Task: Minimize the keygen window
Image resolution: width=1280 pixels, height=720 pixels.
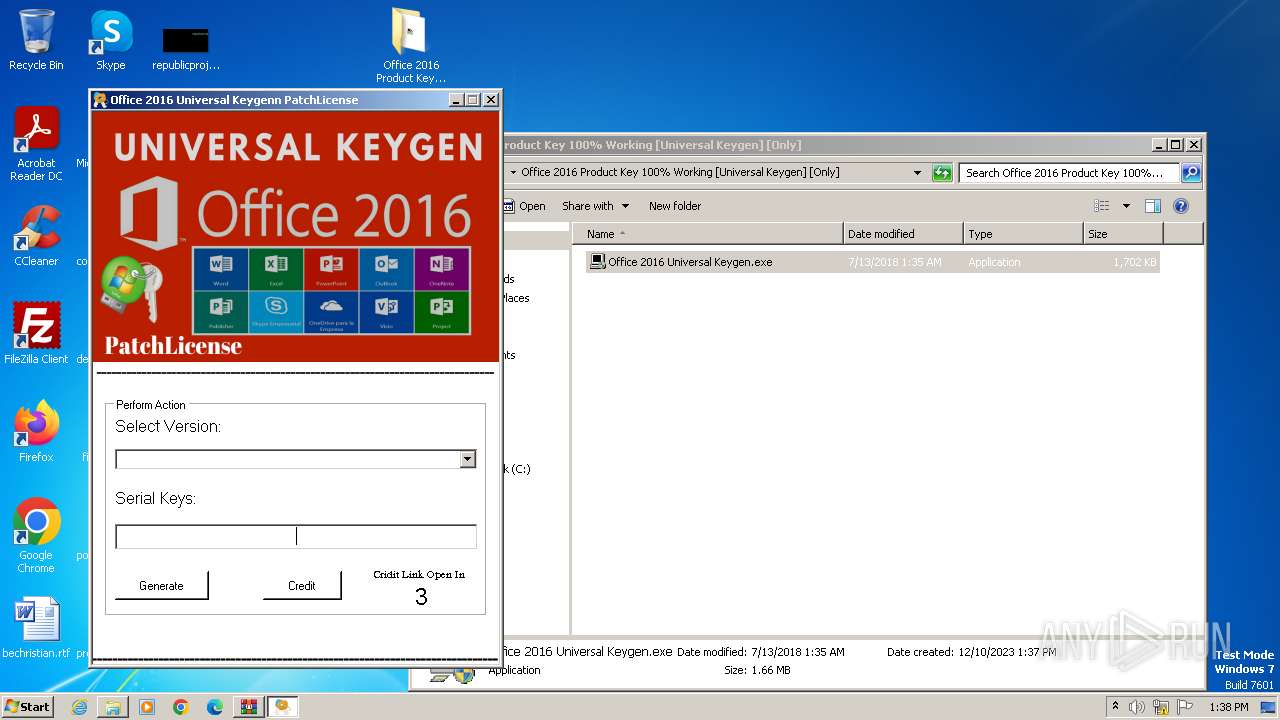Action: click(456, 100)
